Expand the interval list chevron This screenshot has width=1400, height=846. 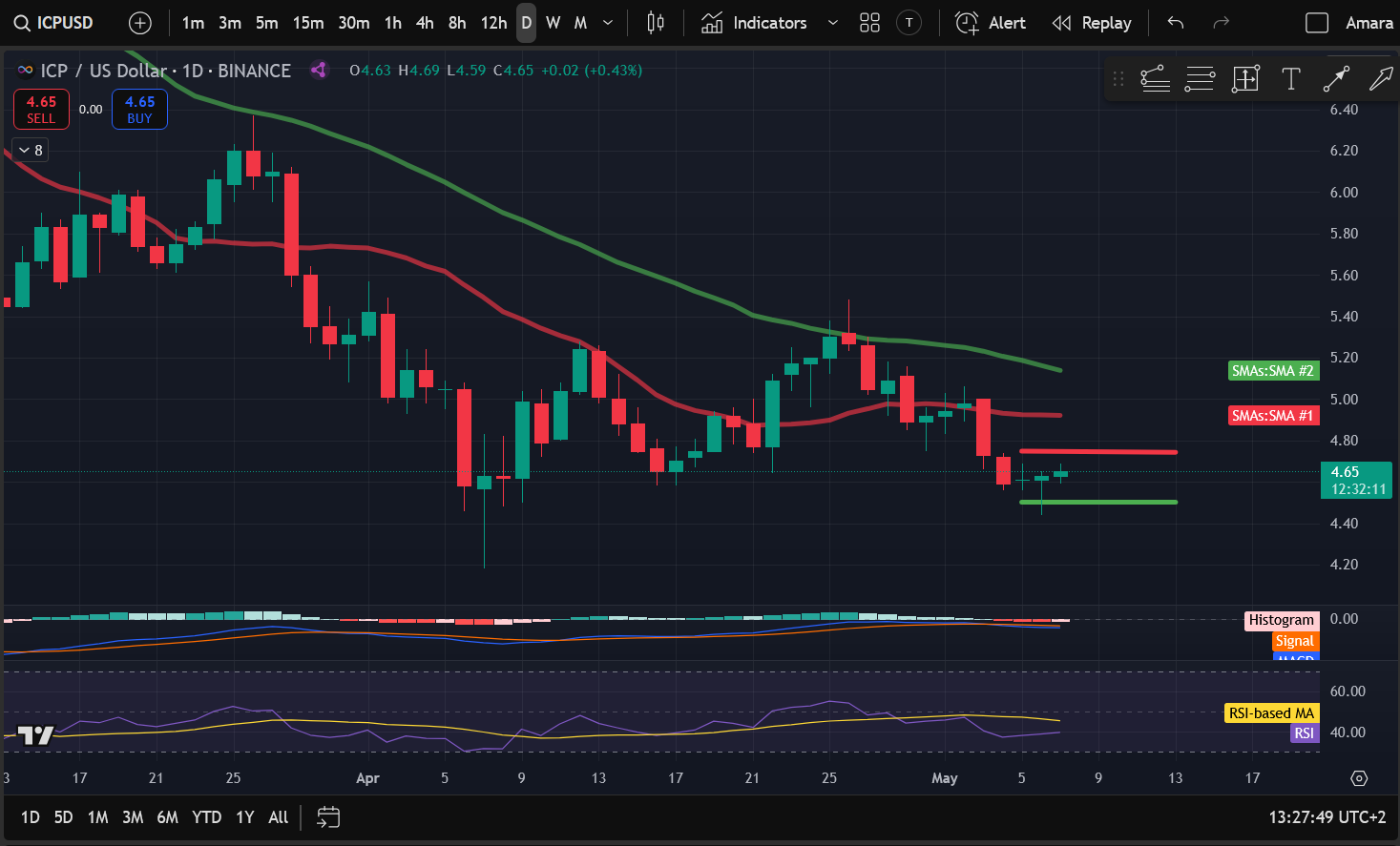click(x=608, y=23)
